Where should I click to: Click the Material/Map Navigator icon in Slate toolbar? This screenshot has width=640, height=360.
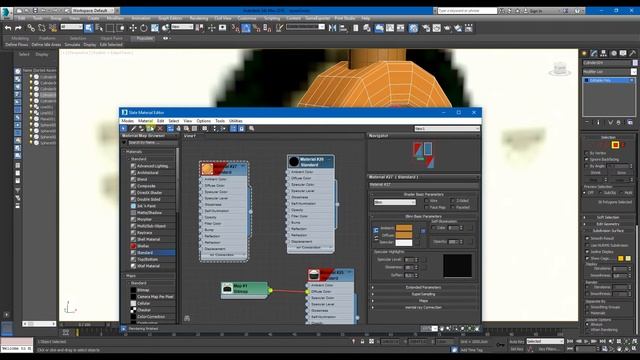coord(233,129)
